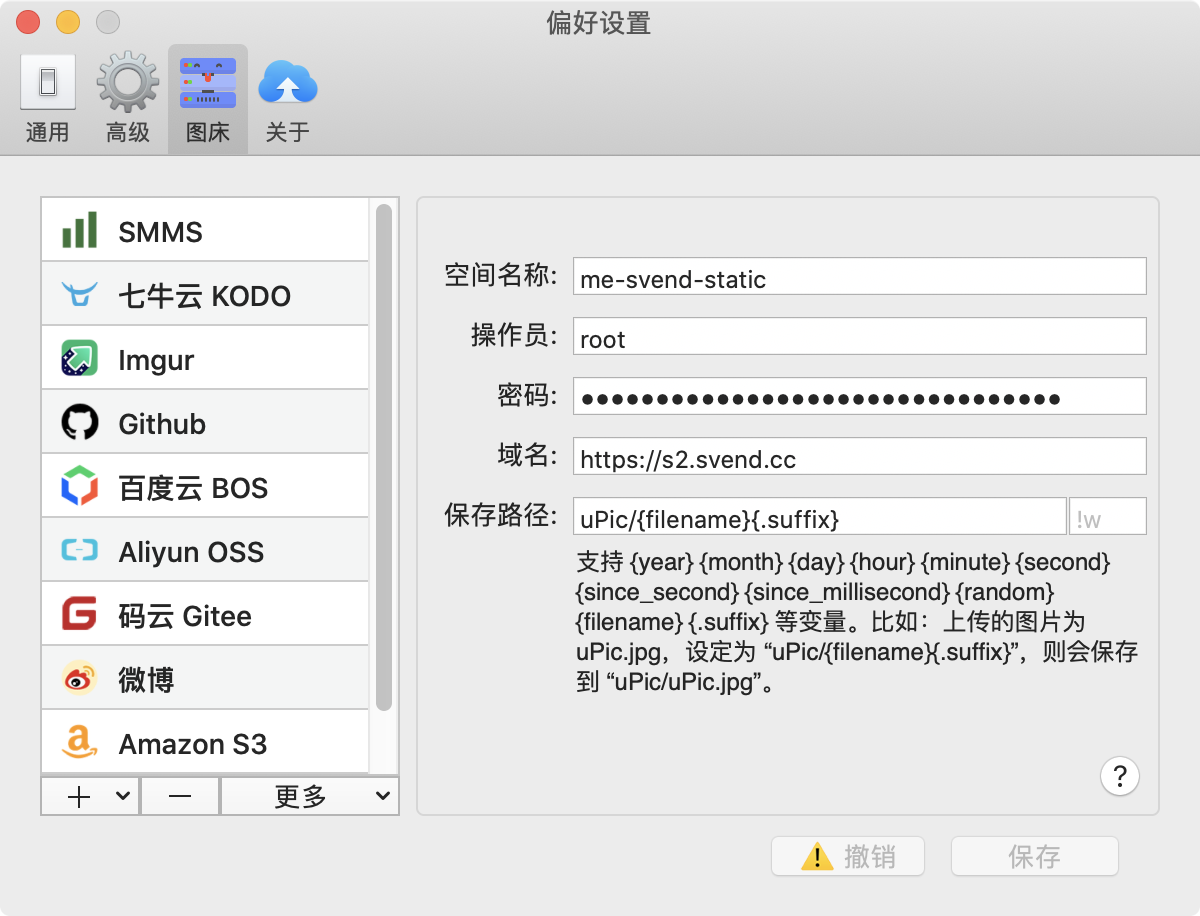The width and height of the screenshot is (1200, 916).
Task: Click the Github octocat icon
Action: tap(80, 423)
